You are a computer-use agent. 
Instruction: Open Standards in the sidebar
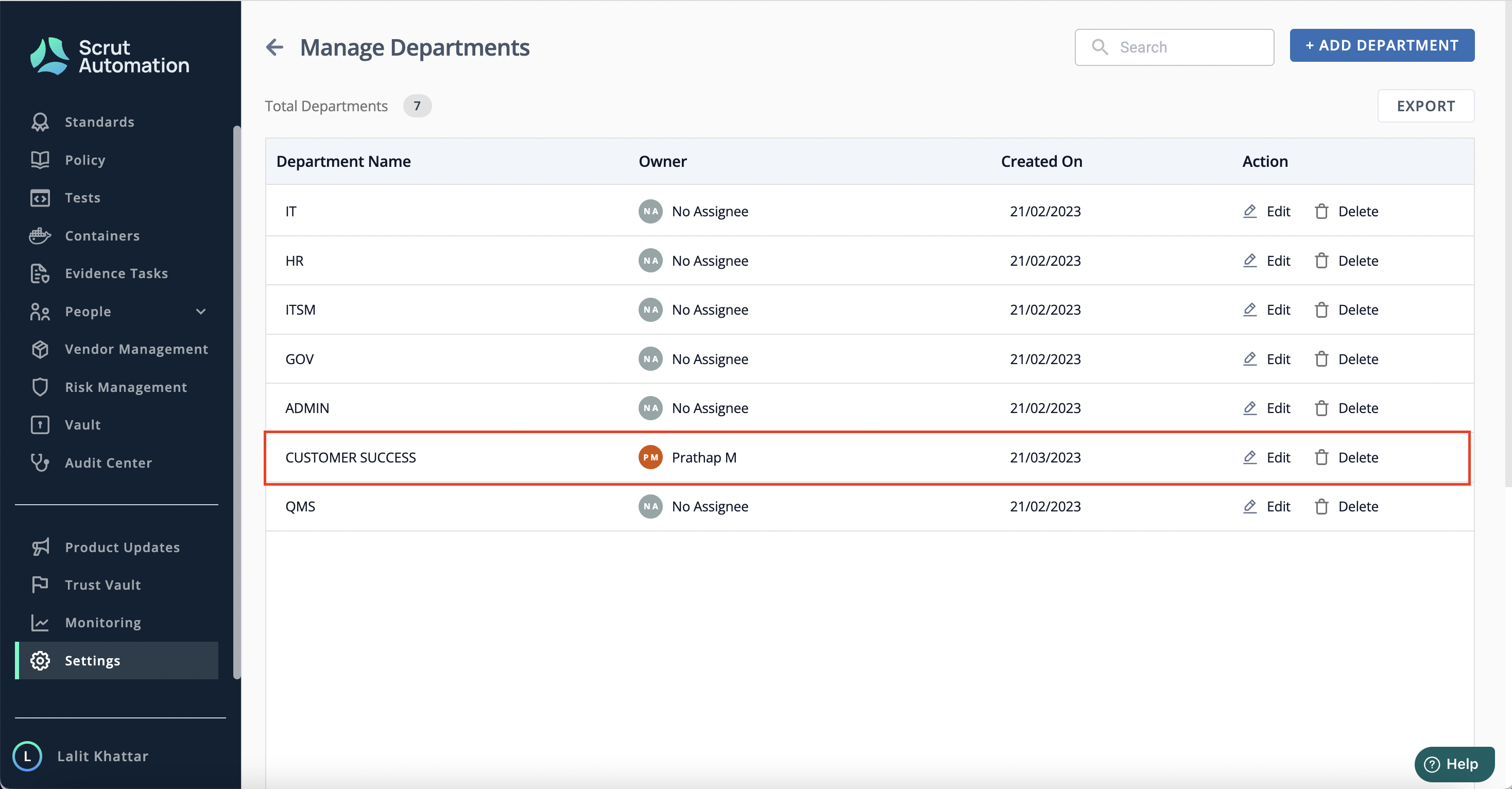(99, 122)
